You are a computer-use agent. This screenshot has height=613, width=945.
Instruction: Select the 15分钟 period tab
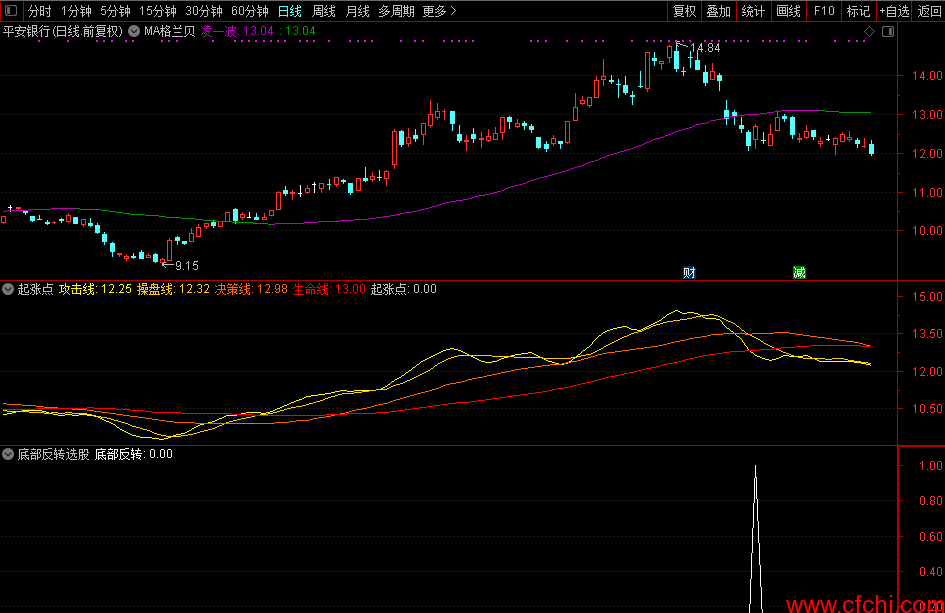pyautogui.click(x=158, y=11)
